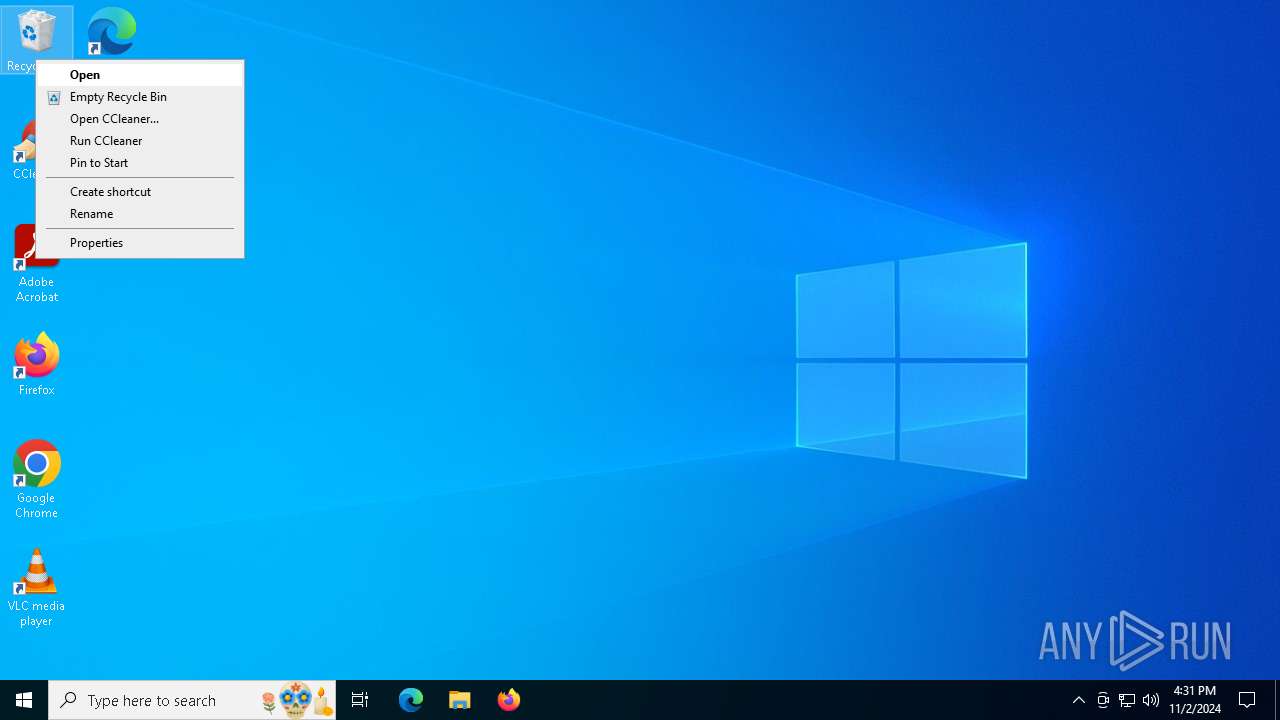This screenshot has height=720, width=1280.
Task: Choose Open in the context menu
Action: (140, 75)
